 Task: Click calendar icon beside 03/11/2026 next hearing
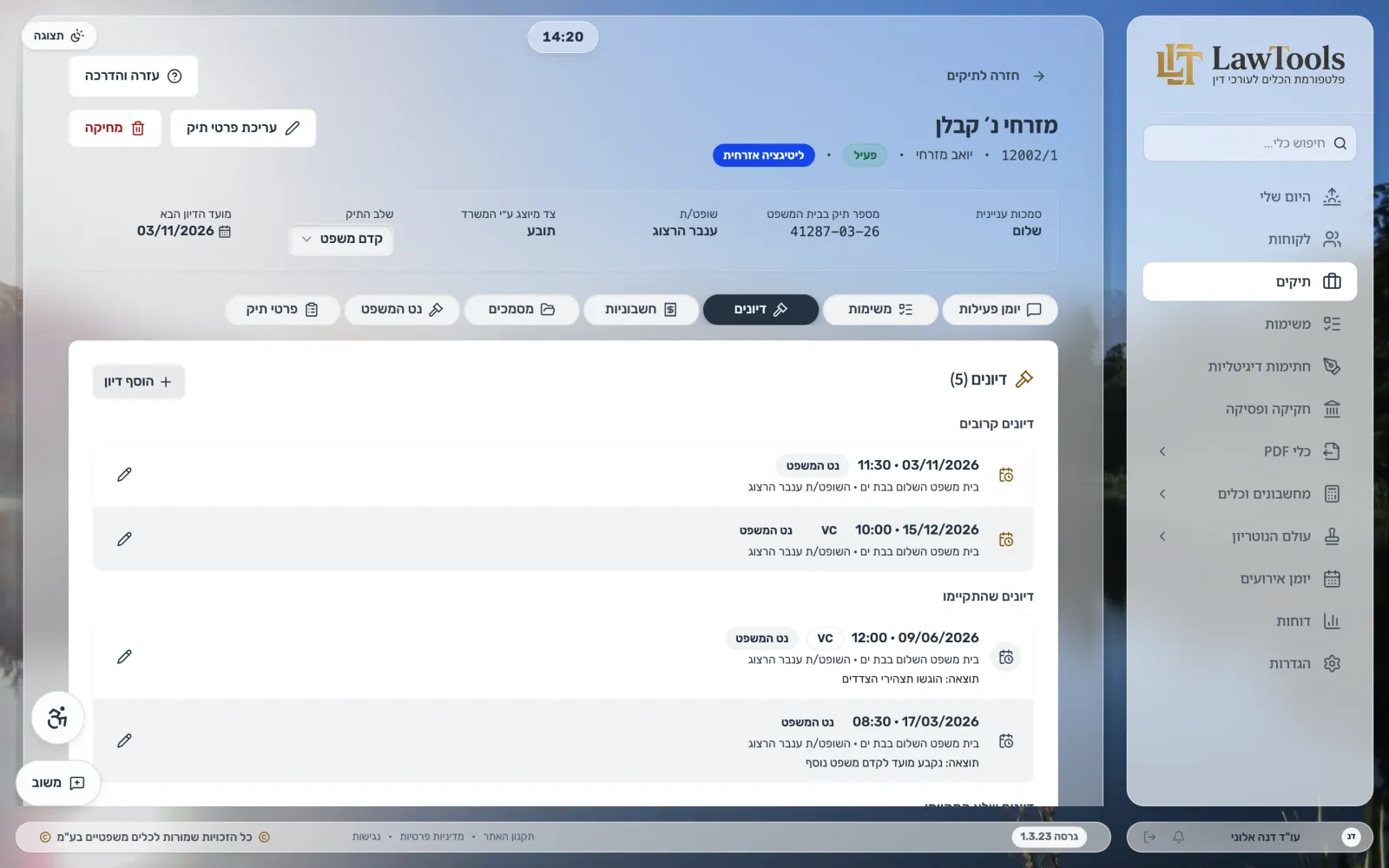pyautogui.click(x=225, y=232)
